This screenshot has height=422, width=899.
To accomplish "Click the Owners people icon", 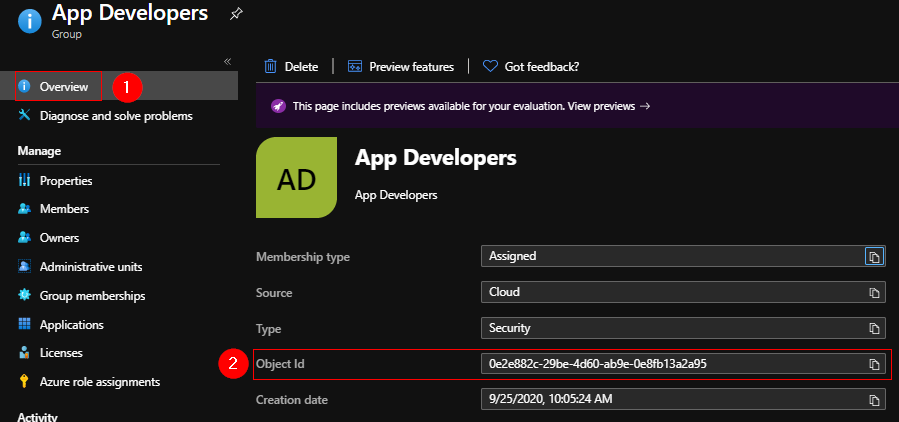I will pyautogui.click(x=24, y=237).
